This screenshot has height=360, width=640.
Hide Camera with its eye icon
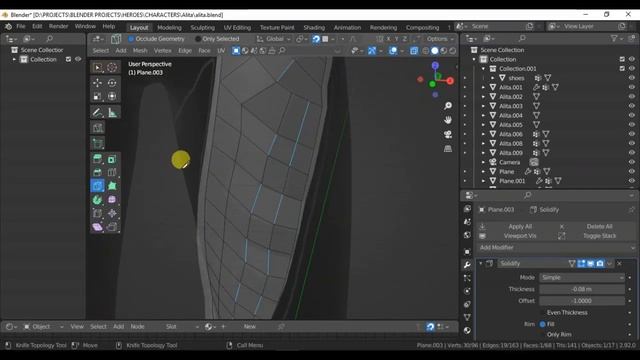point(631,162)
